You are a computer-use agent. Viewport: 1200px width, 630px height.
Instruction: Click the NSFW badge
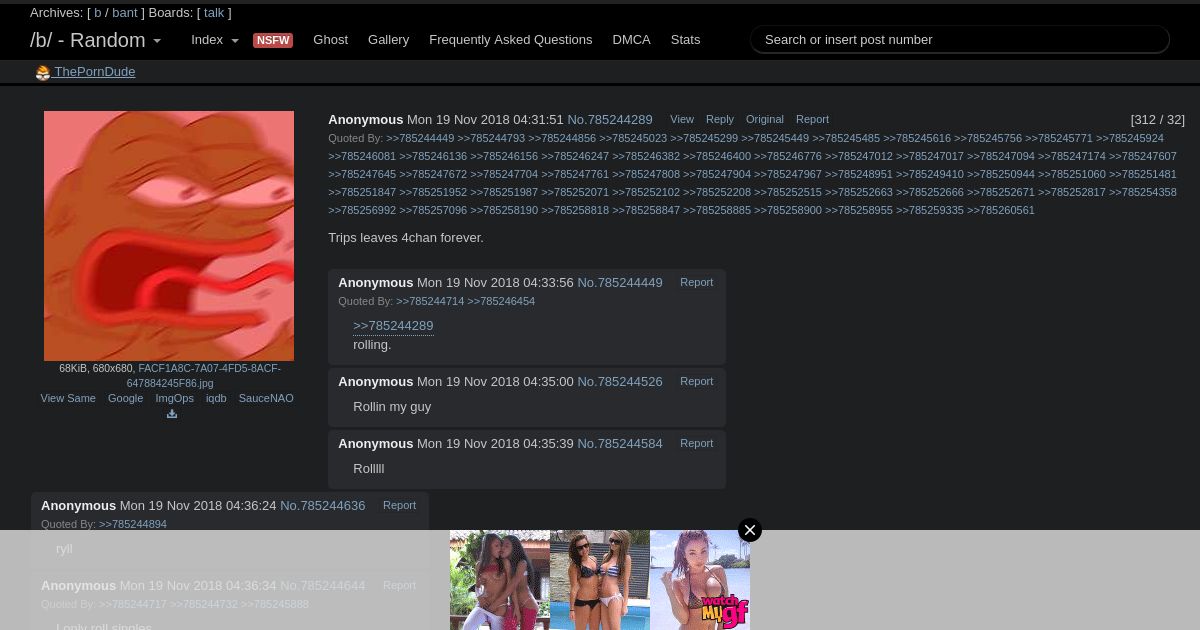tap(273, 40)
